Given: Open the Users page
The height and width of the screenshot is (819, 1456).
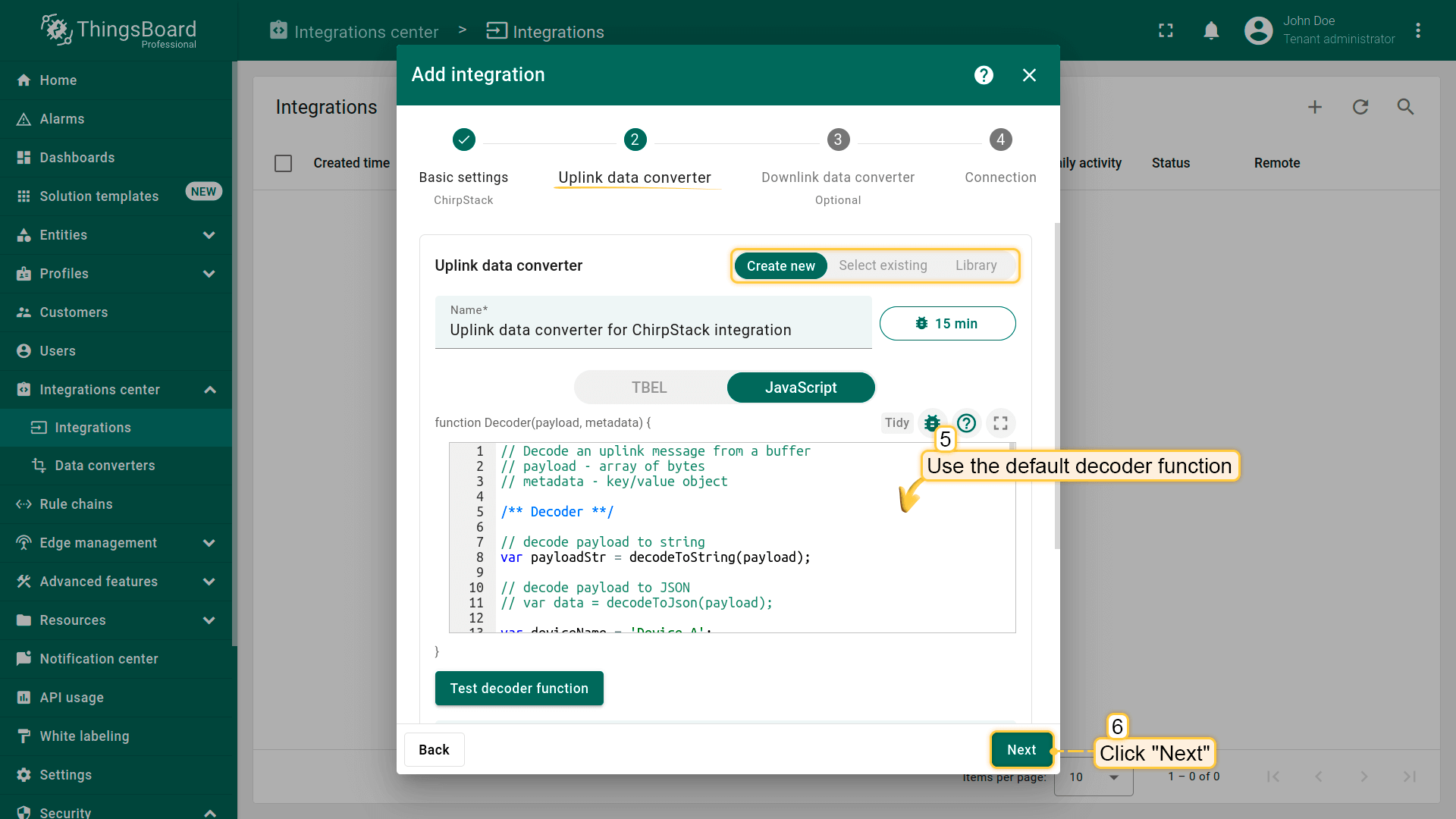Looking at the screenshot, I should tap(116, 351).
